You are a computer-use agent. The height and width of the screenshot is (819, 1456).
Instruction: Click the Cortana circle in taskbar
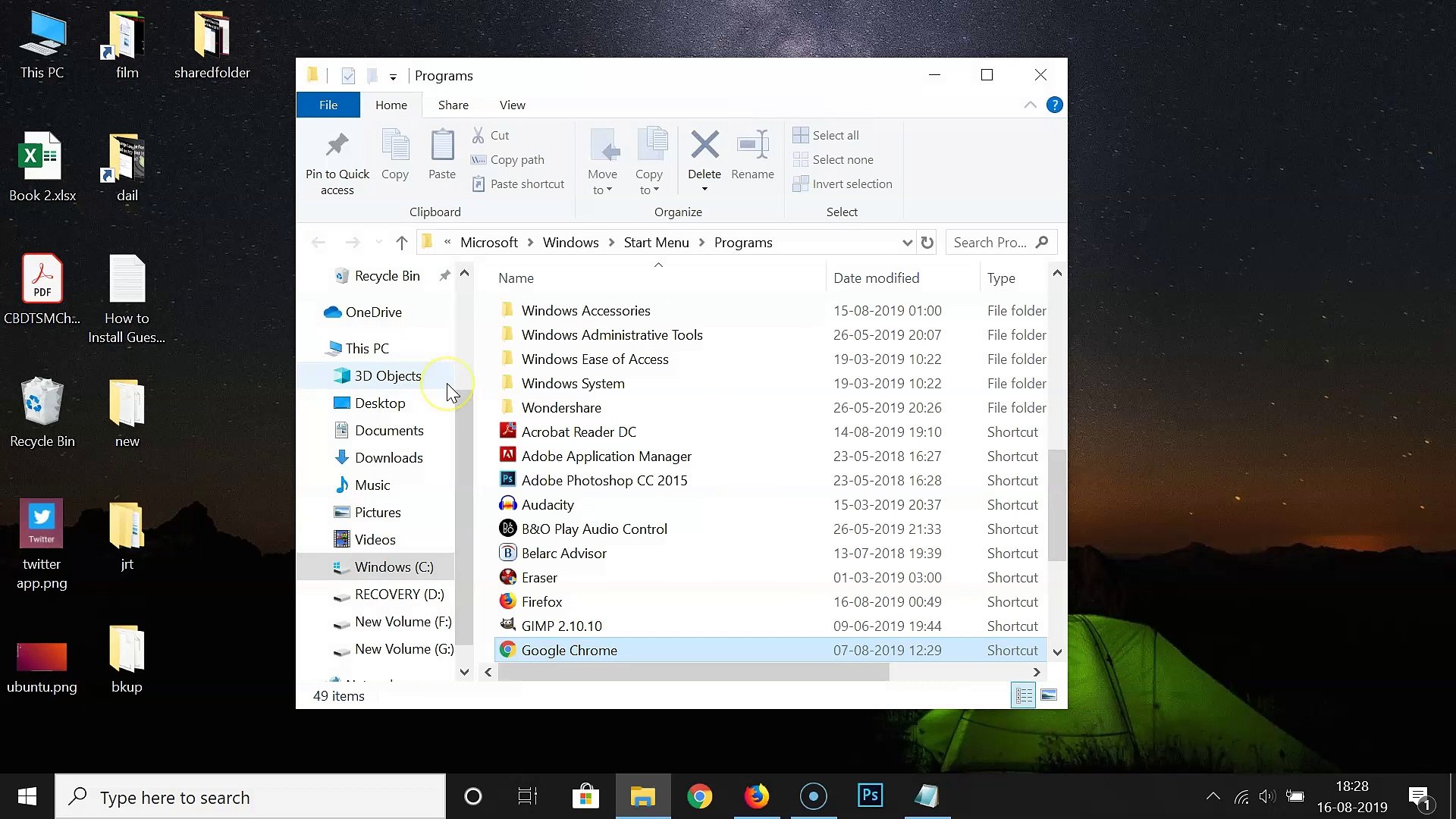coord(473,796)
